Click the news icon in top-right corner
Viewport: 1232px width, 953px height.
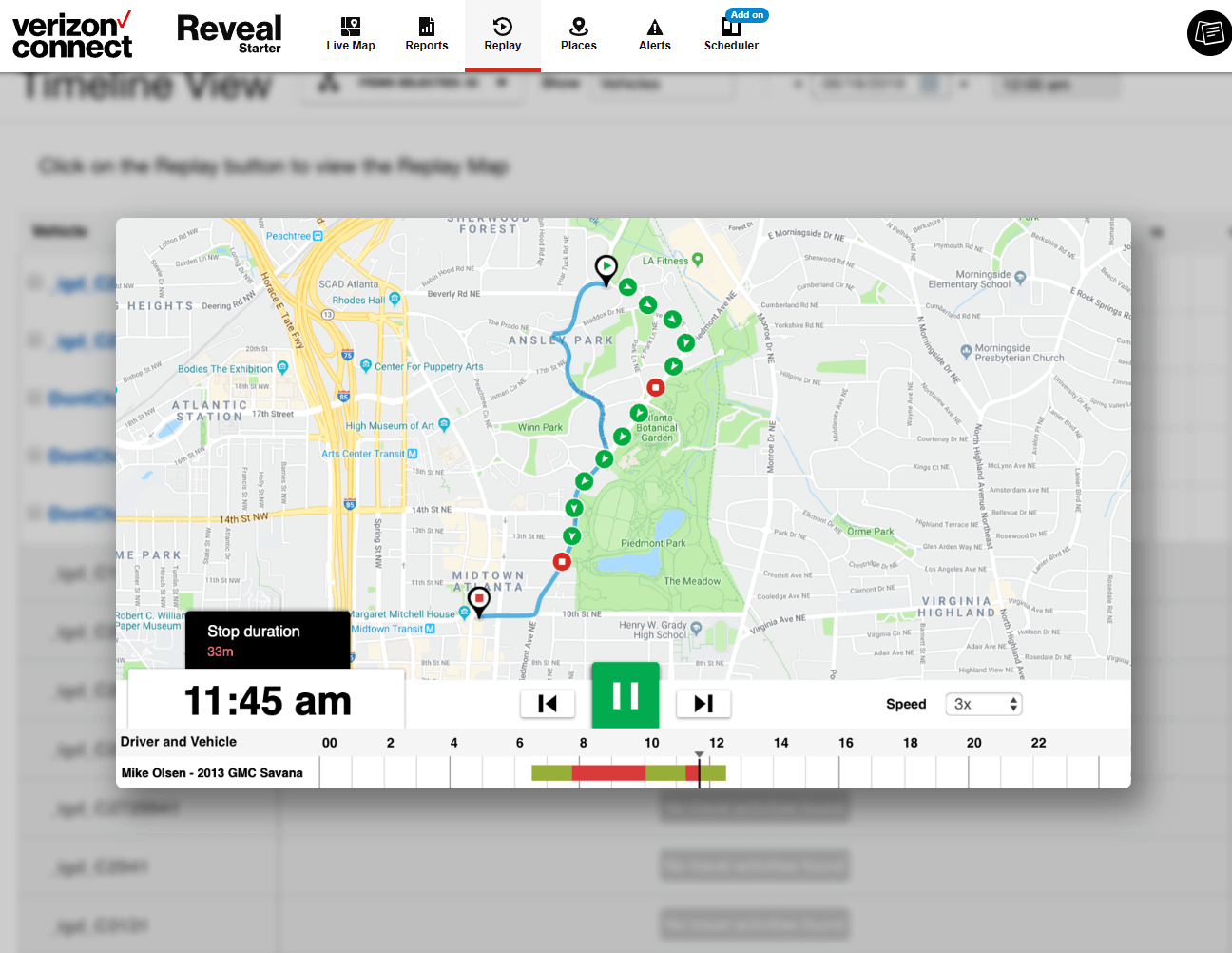pos(1209,33)
